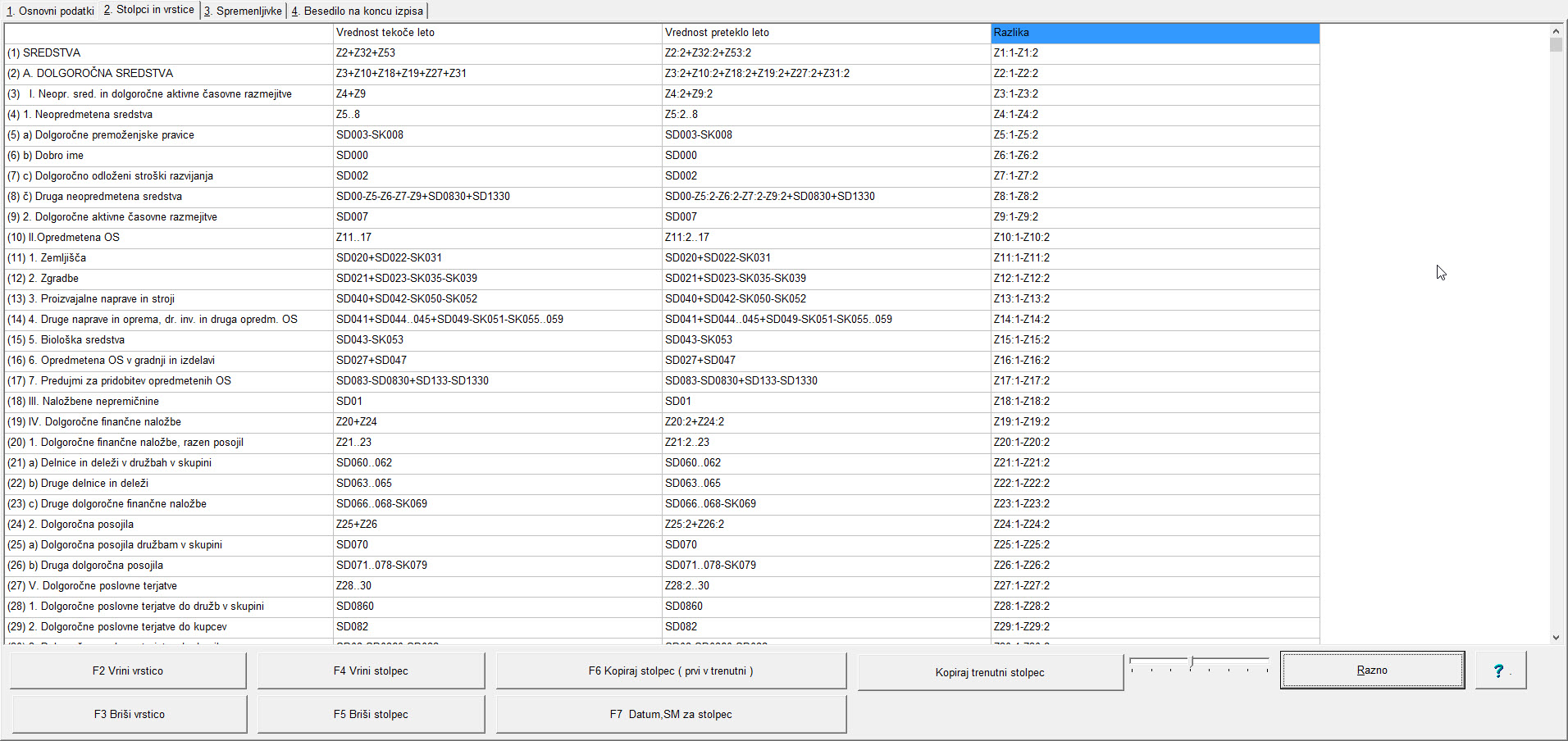Select row (18) III. Naložbene nepremičnine
The image size is (1568, 741).
click(x=169, y=402)
